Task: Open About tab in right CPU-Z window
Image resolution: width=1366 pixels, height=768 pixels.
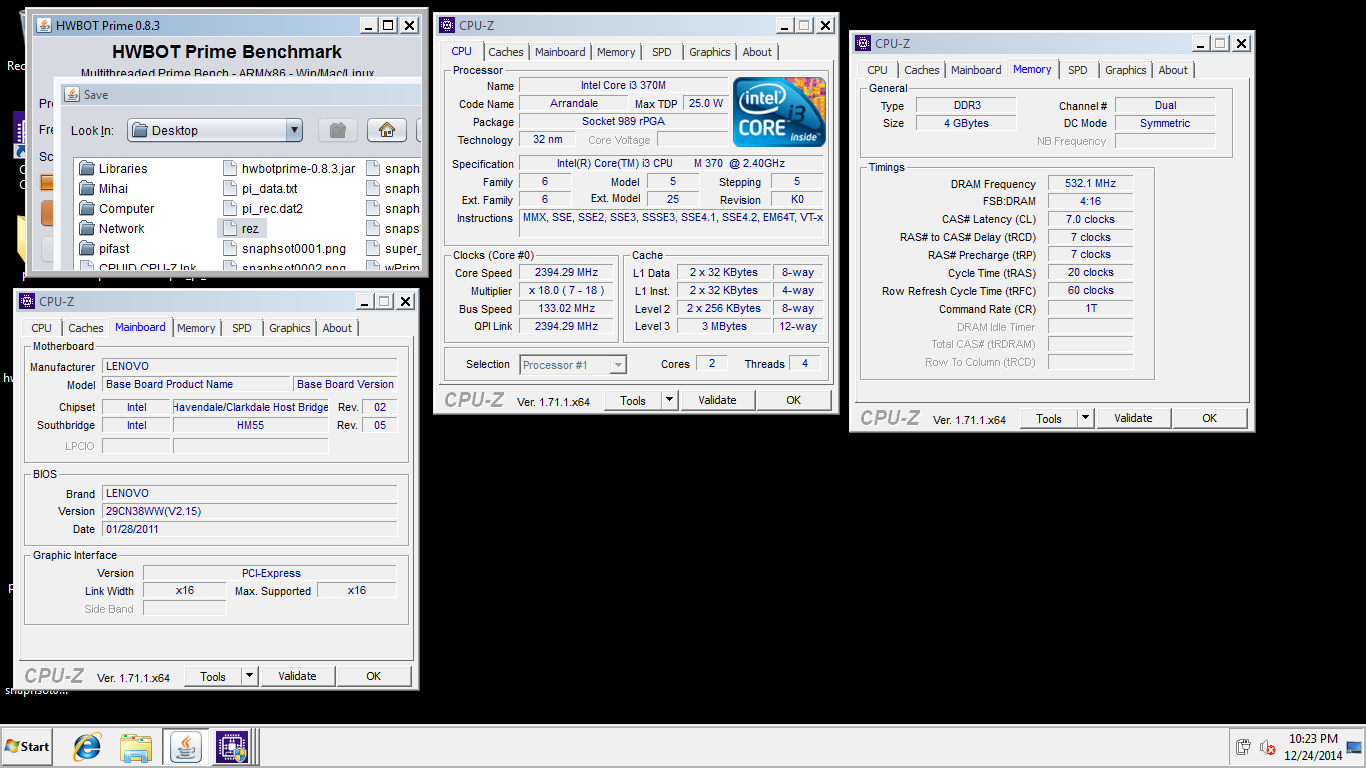Action: click(x=1173, y=70)
